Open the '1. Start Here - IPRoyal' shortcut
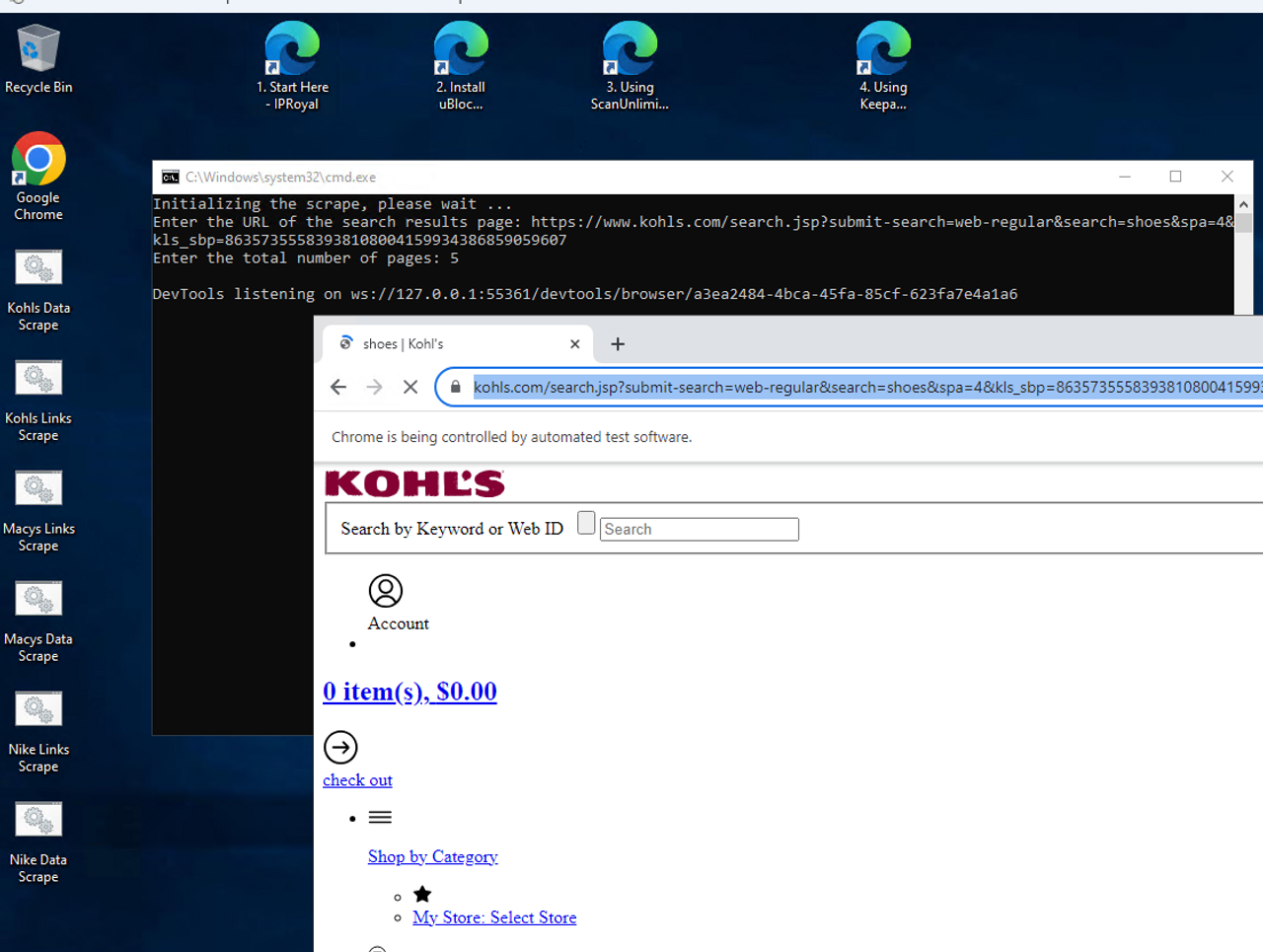 [x=293, y=66]
